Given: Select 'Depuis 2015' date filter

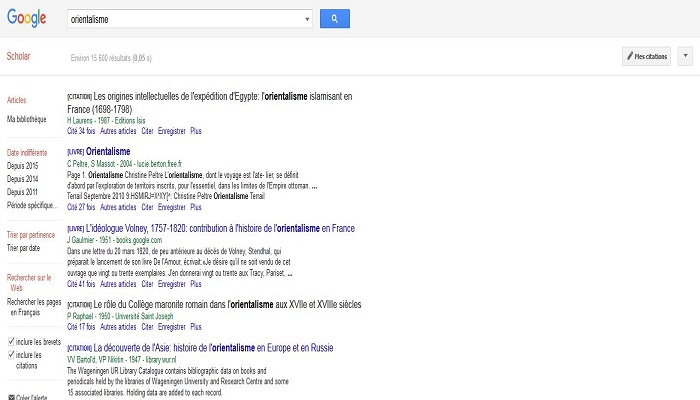Looking at the screenshot, I should click(x=22, y=164).
